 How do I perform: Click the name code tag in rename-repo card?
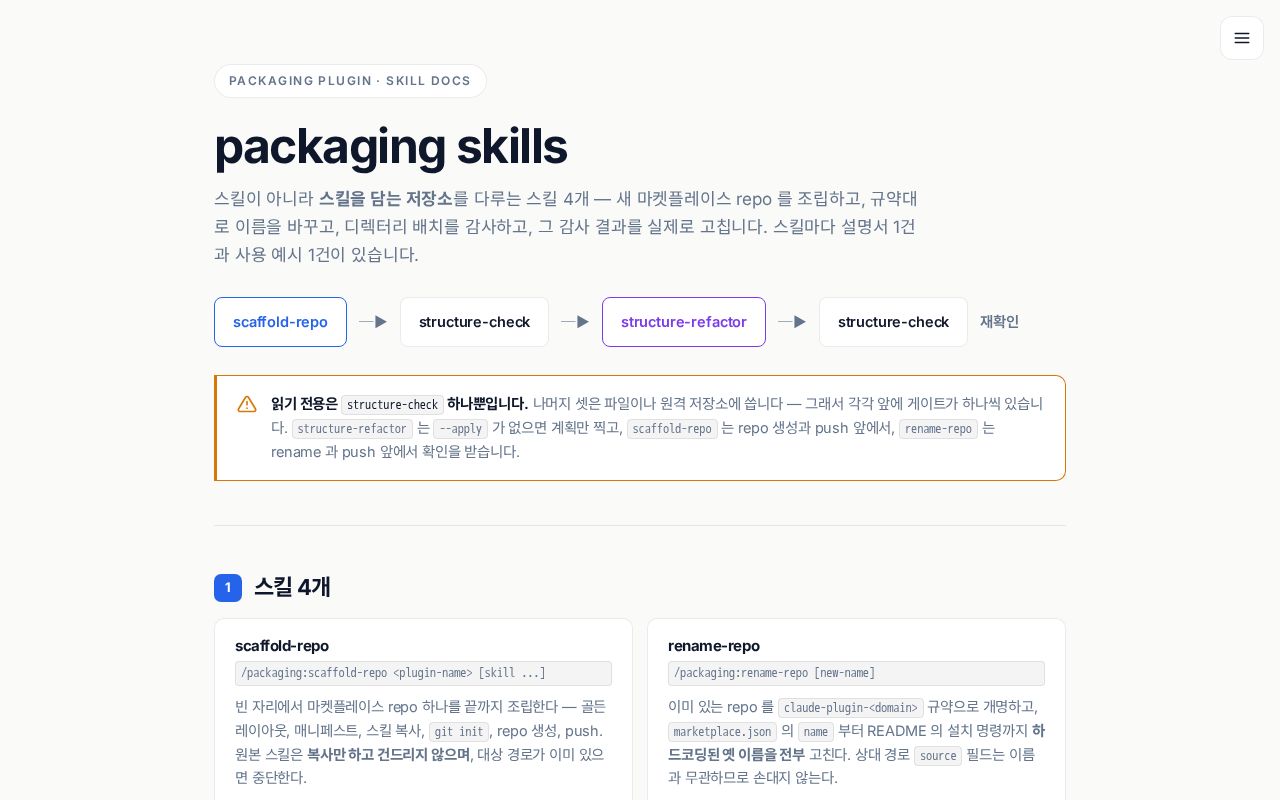[x=816, y=732]
